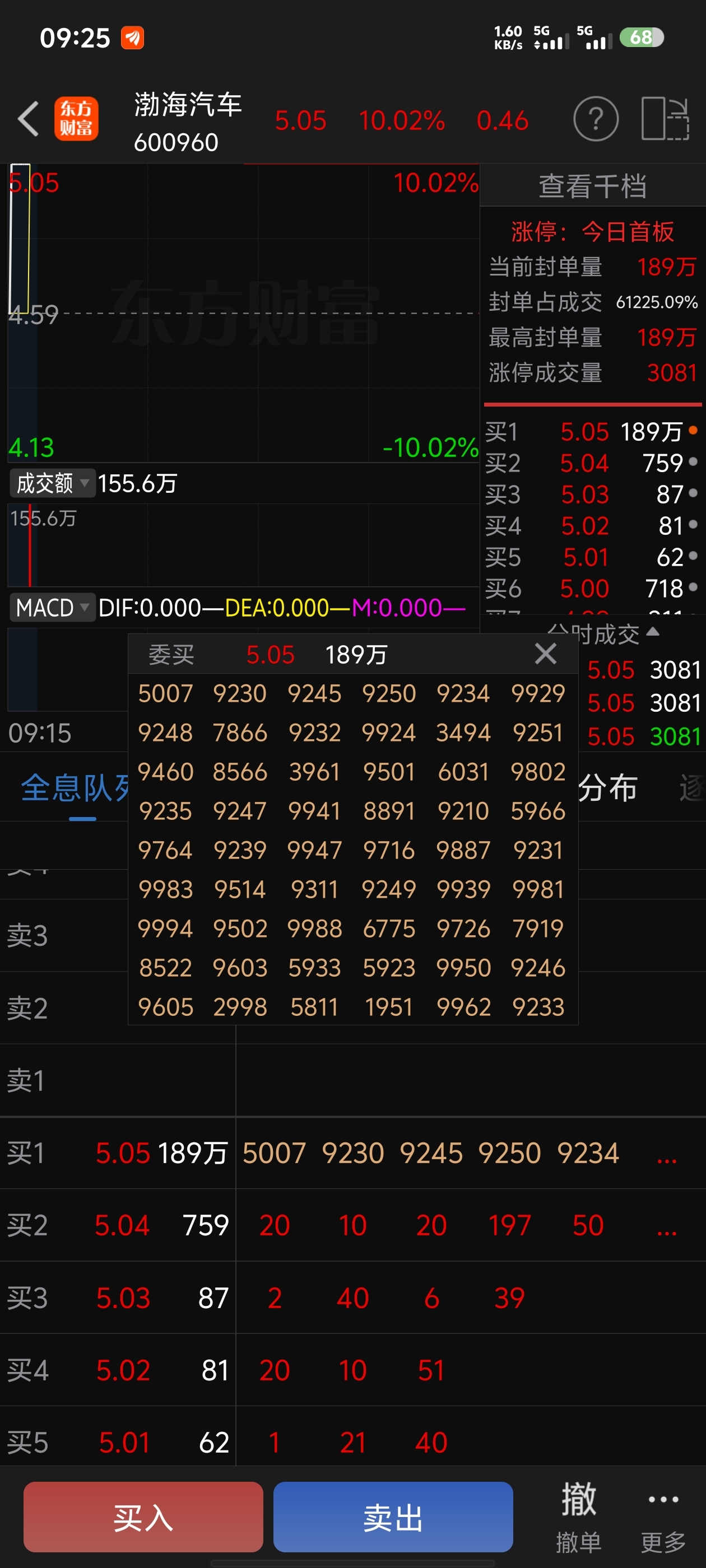Tap the blue 卖出 button
The width and height of the screenshot is (706, 1568).
[x=393, y=1517]
